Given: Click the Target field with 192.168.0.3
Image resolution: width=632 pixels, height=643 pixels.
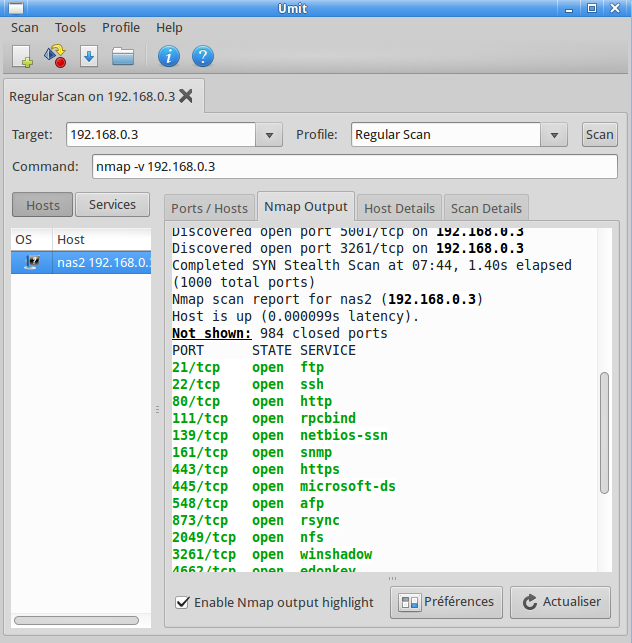Looking at the screenshot, I should [x=161, y=135].
